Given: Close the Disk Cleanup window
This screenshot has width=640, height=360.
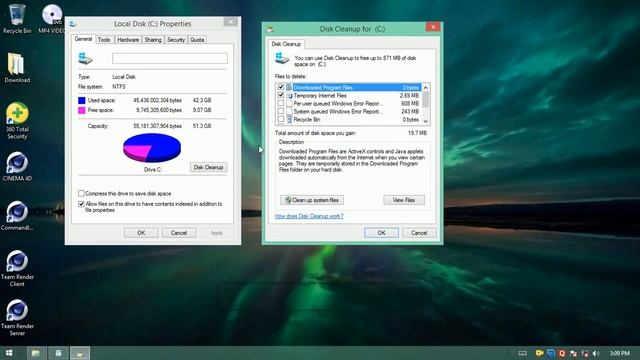Looking at the screenshot, I should tap(433, 27).
